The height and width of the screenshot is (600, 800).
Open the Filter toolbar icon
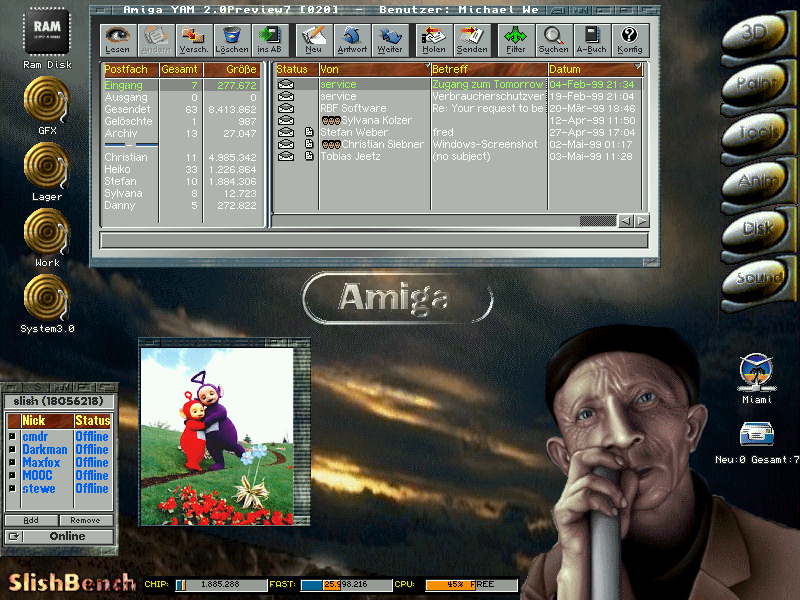(515, 39)
